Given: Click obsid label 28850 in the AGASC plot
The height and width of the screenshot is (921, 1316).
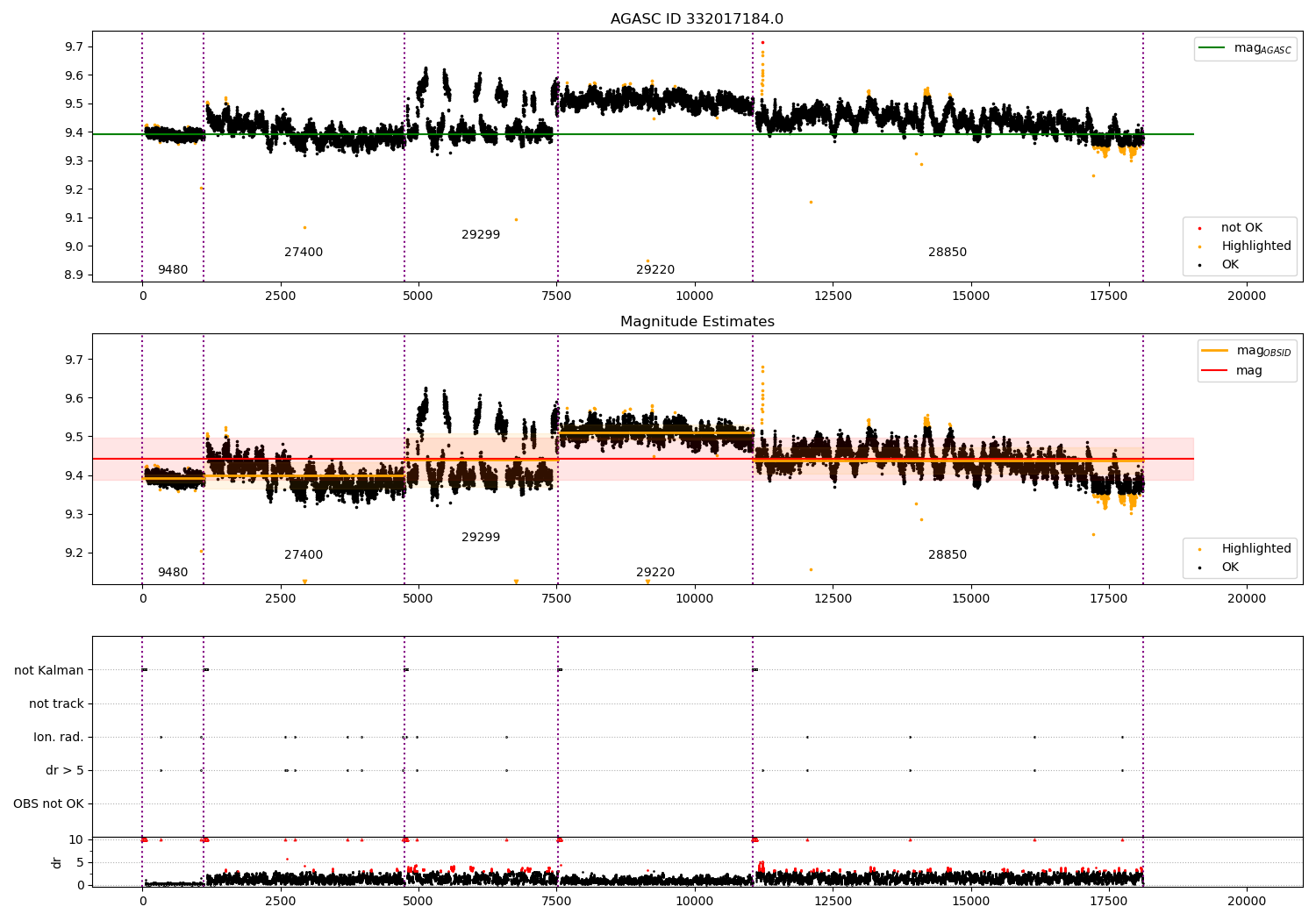Looking at the screenshot, I should pyautogui.click(x=948, y=253).
